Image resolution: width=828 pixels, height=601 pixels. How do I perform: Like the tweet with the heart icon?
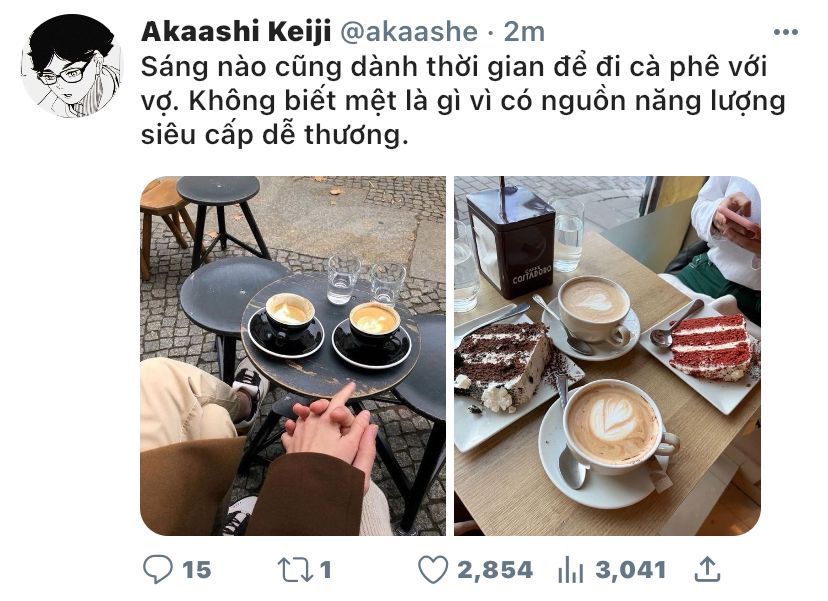pyautogui.click(x=433, y=570)
